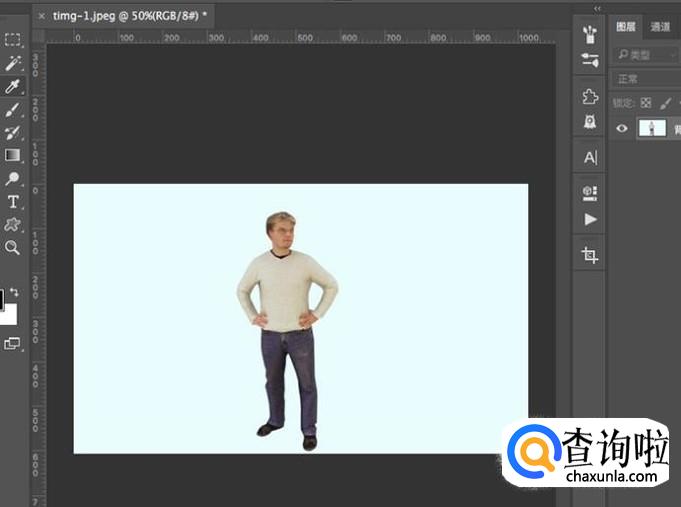Select the Type tool
This screenshot has height=507, width=681.
(12, 202)
